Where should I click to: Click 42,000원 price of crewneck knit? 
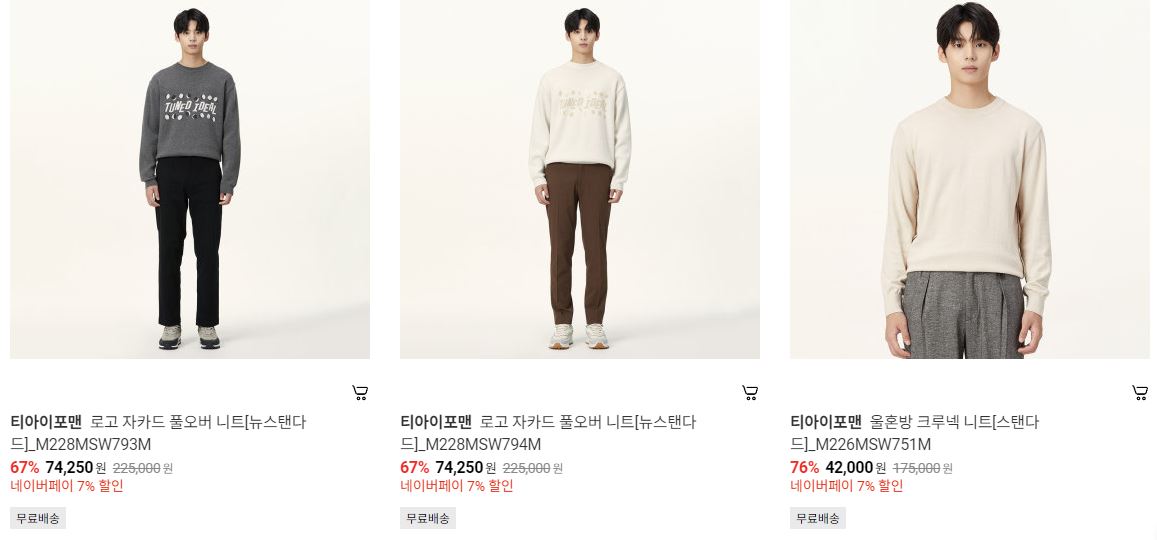coord(855,468)
